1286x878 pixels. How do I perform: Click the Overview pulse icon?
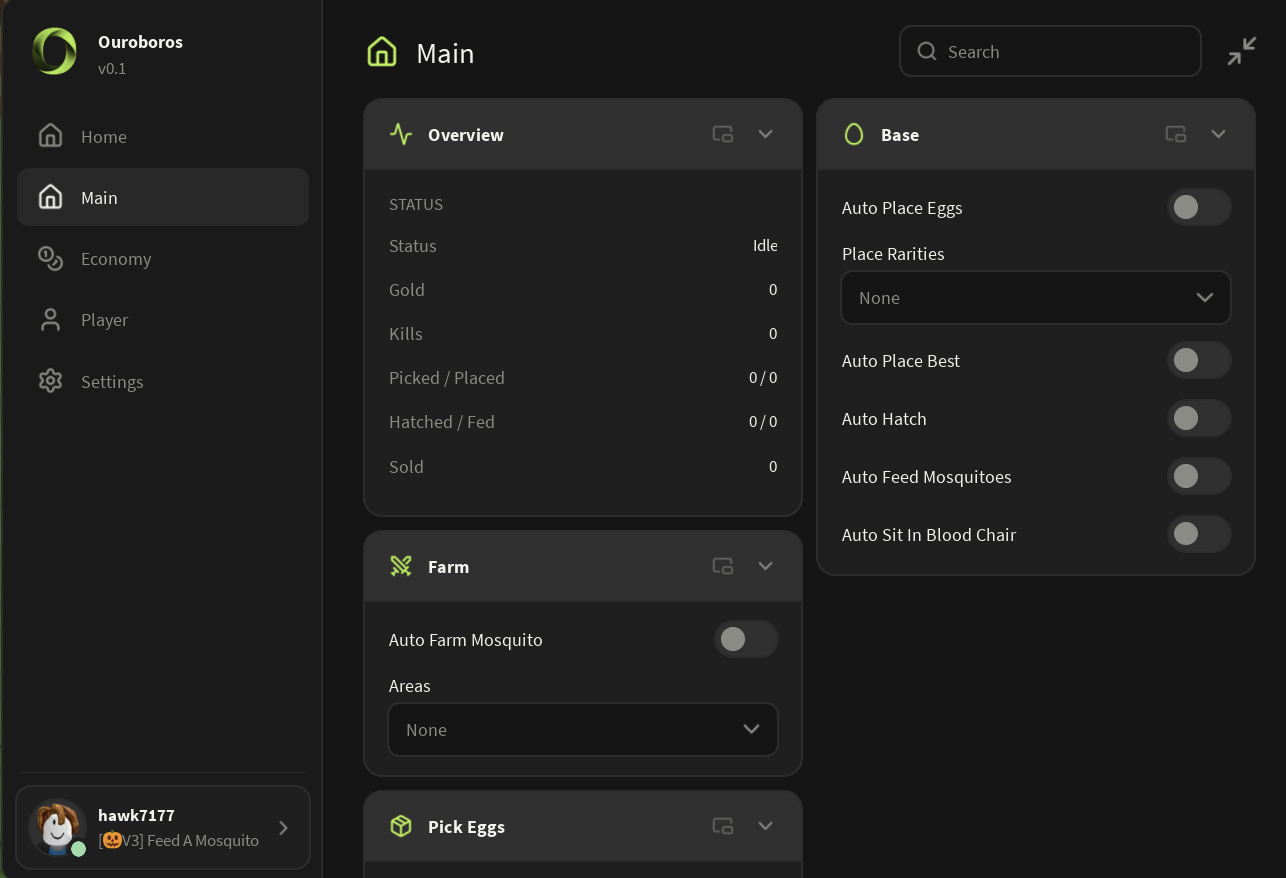point(401,134)
